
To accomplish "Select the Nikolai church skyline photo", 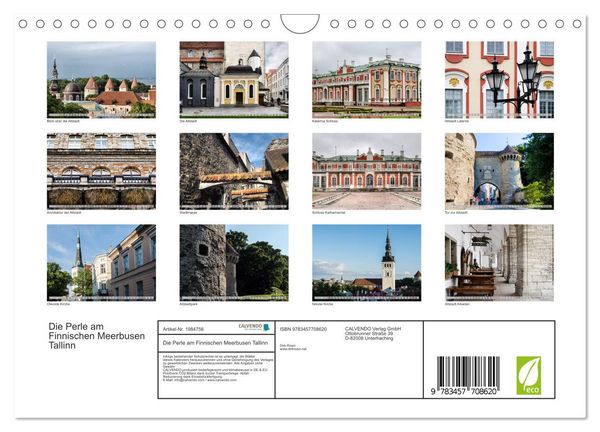I will pos(367,262).
